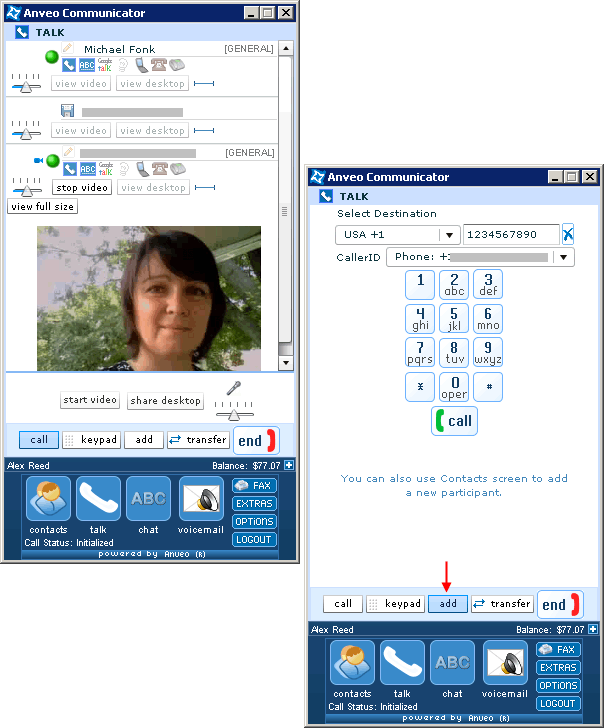Click keypad digit 9 wxyz
Viewport: 604px width, 728px height.
pyautogui.click(x=488, y=353)
